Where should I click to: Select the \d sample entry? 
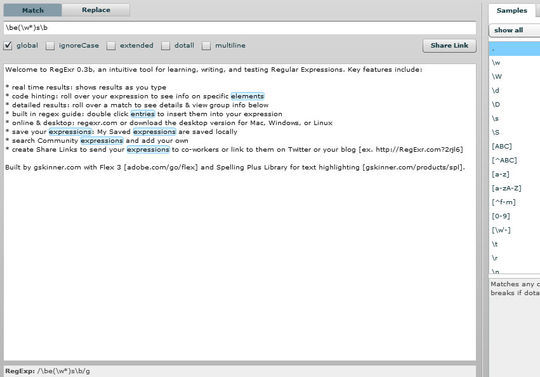pyautogui.click(x=515, y=91)
